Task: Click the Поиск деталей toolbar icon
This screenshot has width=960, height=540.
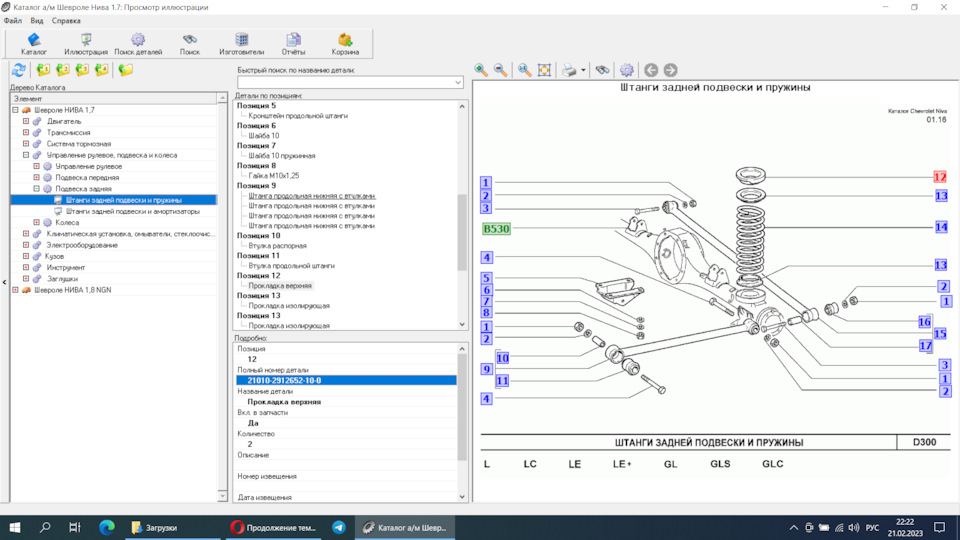Action: pos(138,44)
